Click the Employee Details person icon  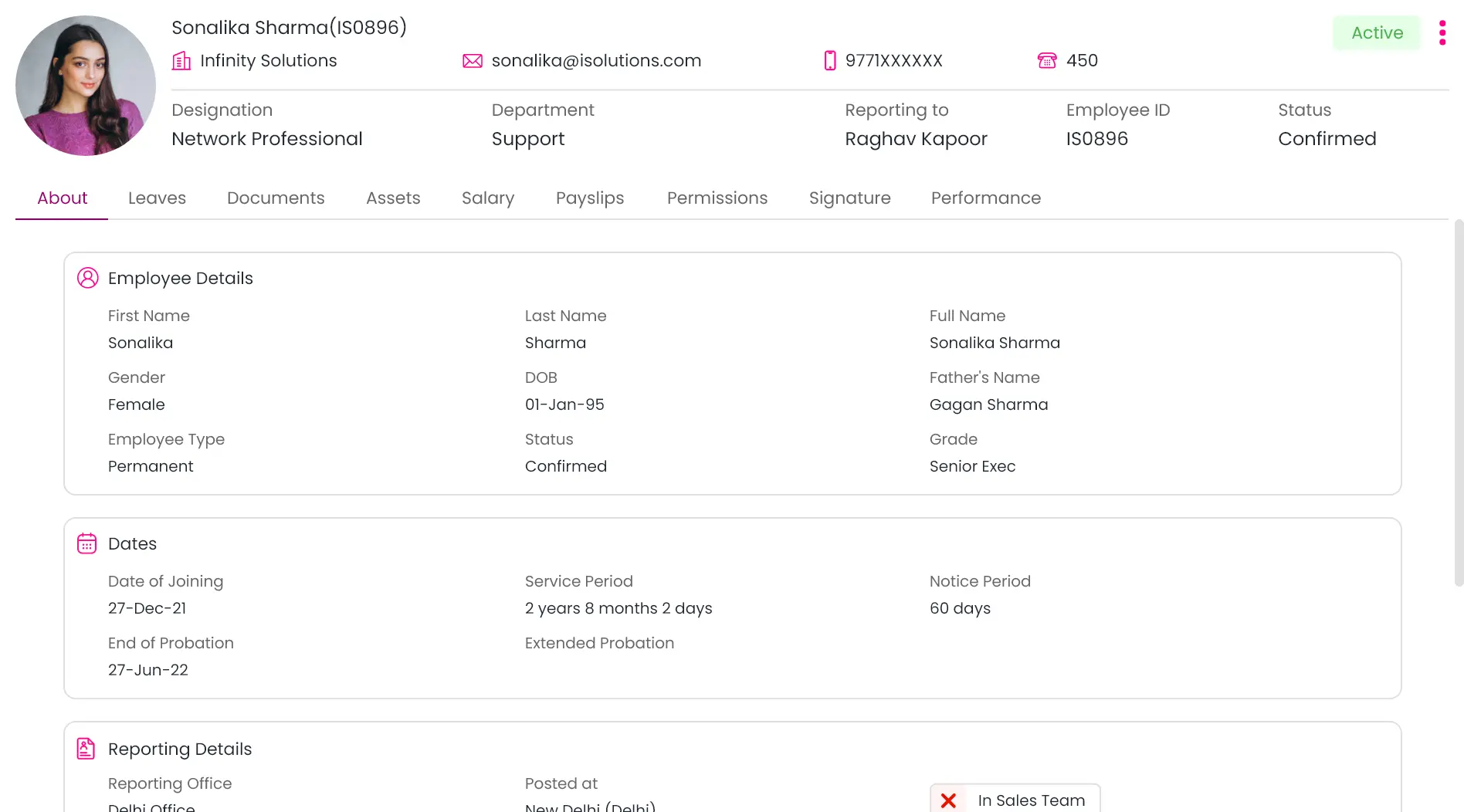(88, 278)
